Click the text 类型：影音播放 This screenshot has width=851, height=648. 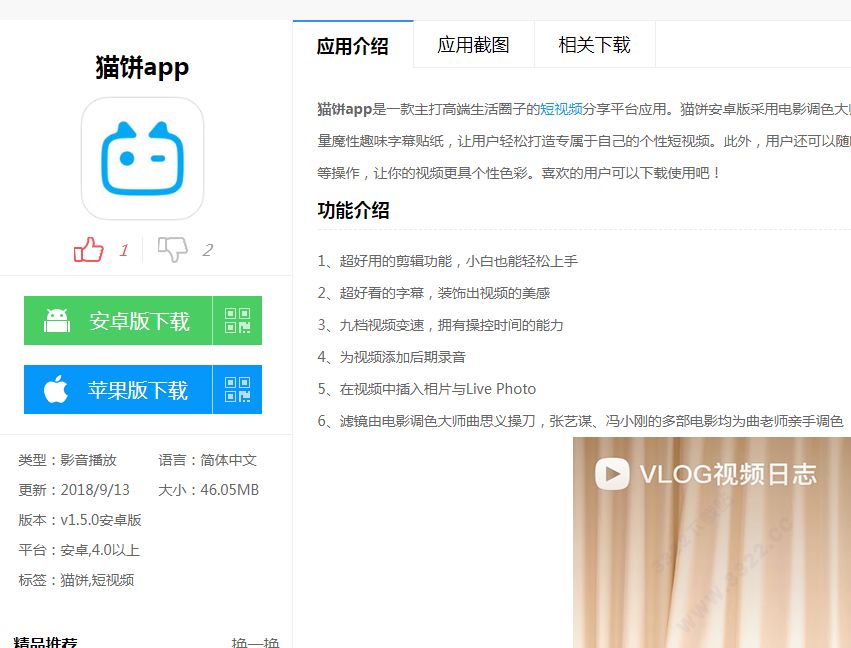pyautogui.click(x=68, y=460)
